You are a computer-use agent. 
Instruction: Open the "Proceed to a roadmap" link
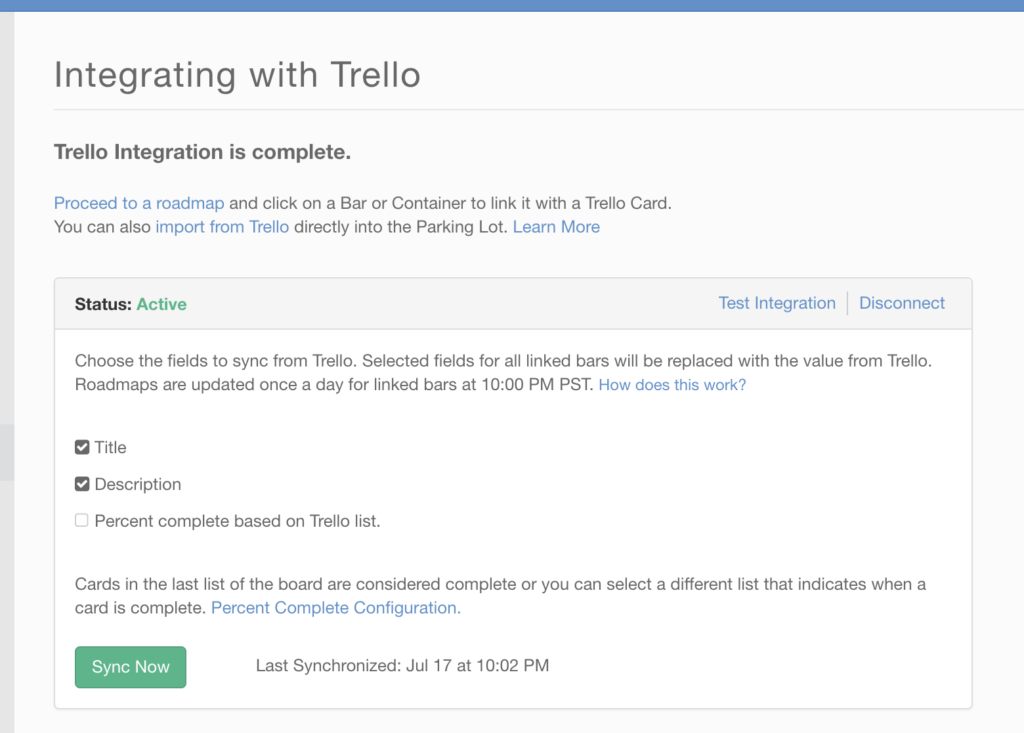[x=138, y=203]
